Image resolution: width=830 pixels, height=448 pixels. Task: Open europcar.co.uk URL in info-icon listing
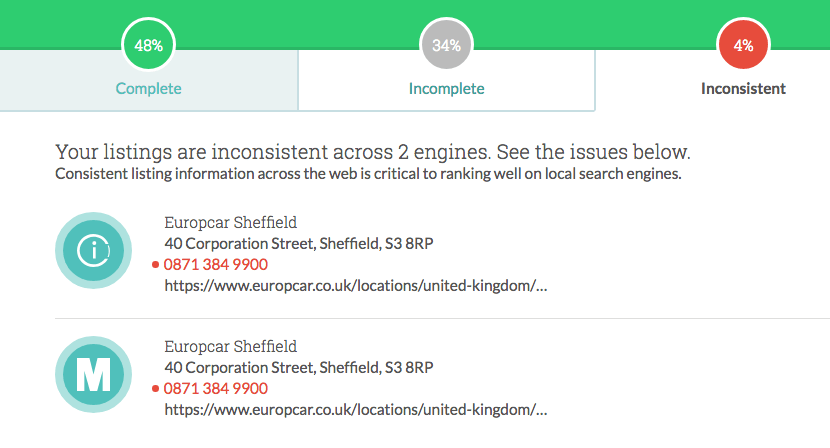355,286
